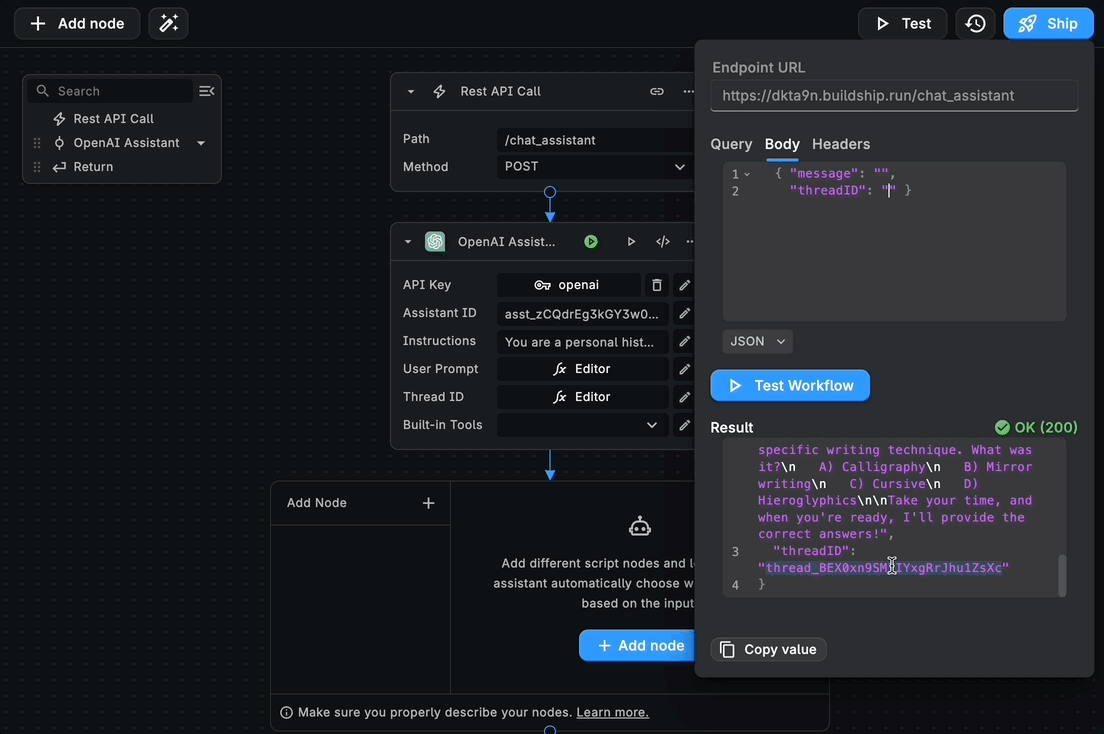Copy the Rest API Call endpoint link icon
This screenshot has width=1104, height=734.
click(657, 91)
